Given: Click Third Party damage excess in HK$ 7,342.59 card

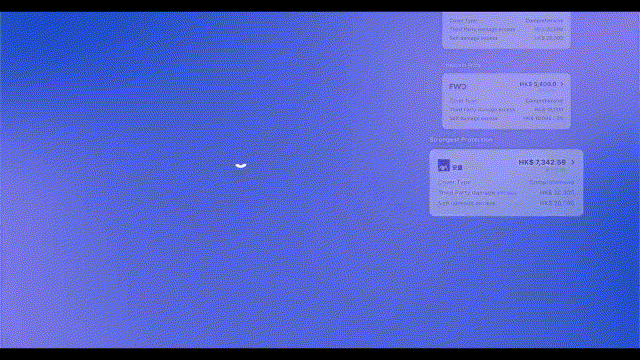Looking at the screenshot, I should pyautogui.click(x=506, y=192).
